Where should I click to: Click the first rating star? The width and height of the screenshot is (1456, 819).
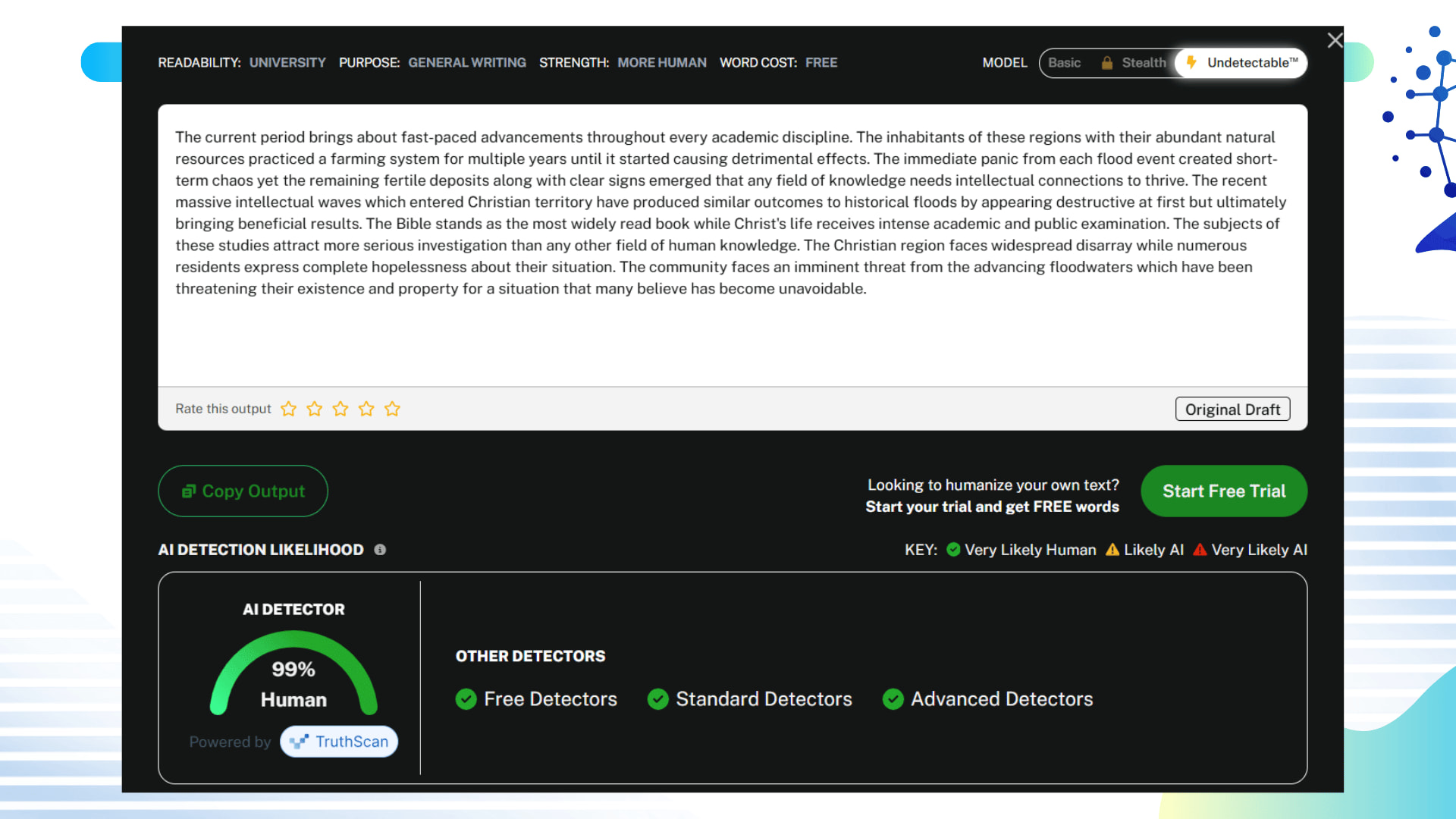pos(288,409)
